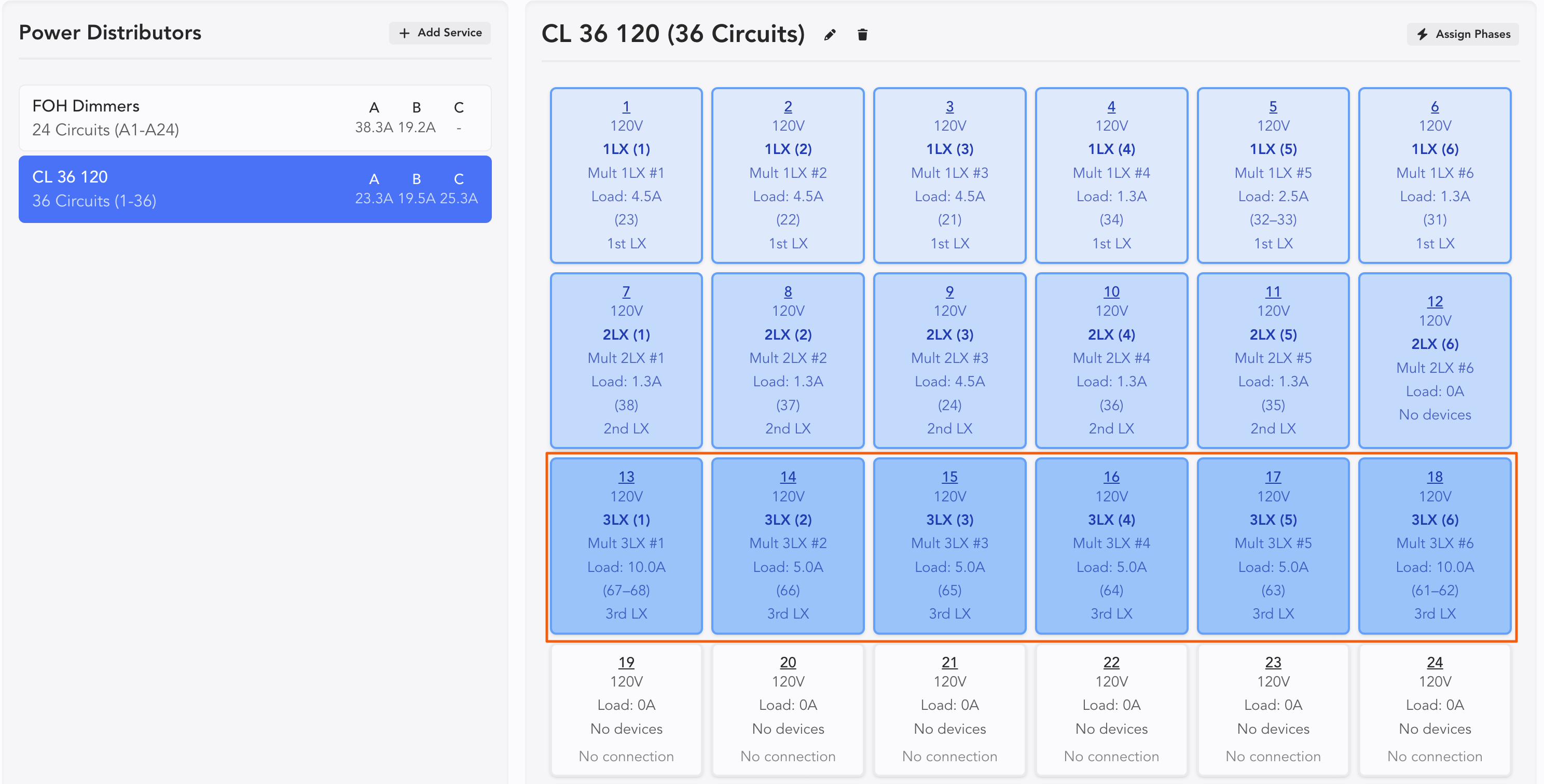Click circuit 21 number link
Image resolution: width=1544 pixels, height=784 pixels.
point(949,662)
